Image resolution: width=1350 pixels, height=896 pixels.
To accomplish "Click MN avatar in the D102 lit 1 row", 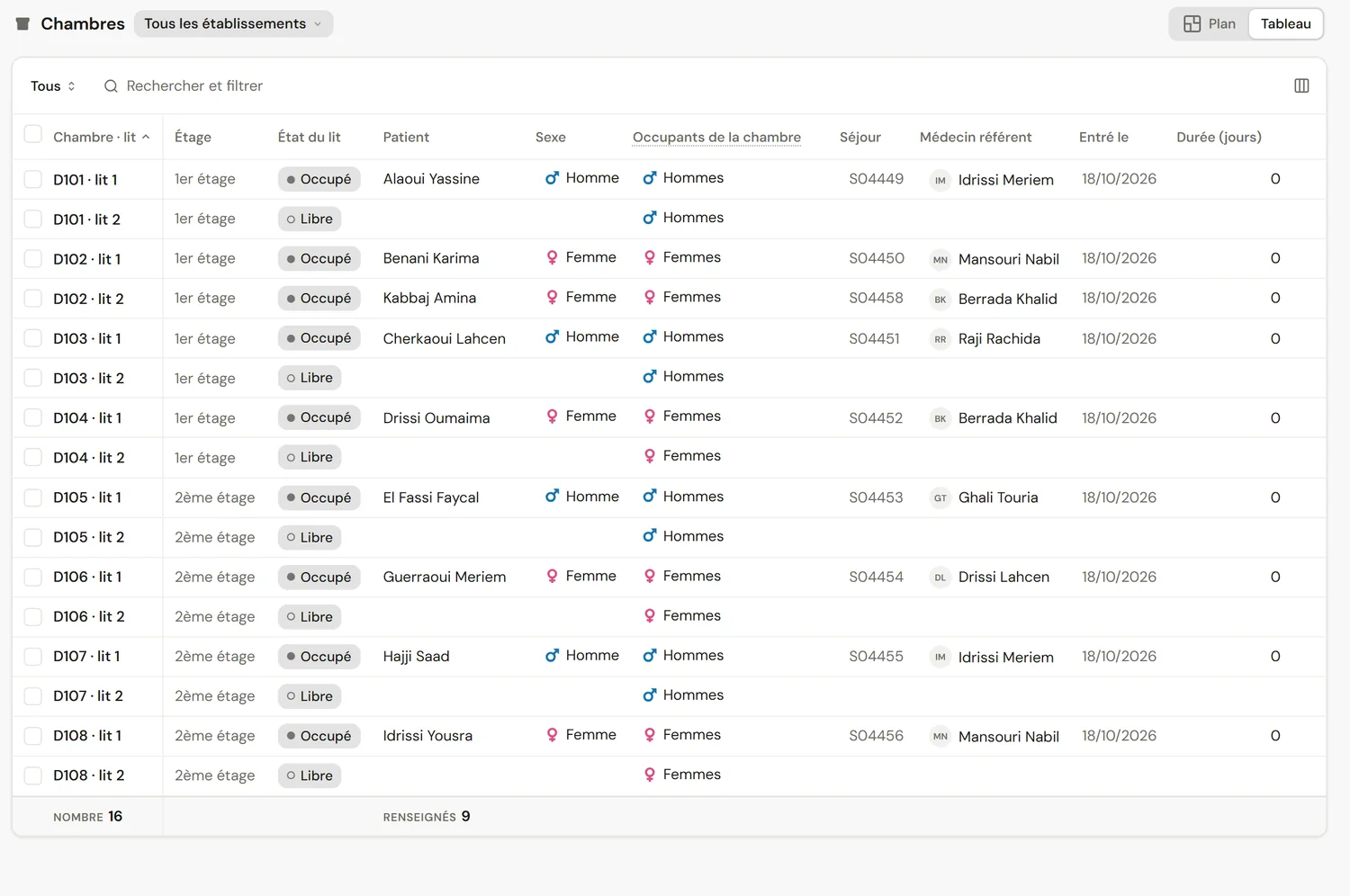I will click(940, 259).
